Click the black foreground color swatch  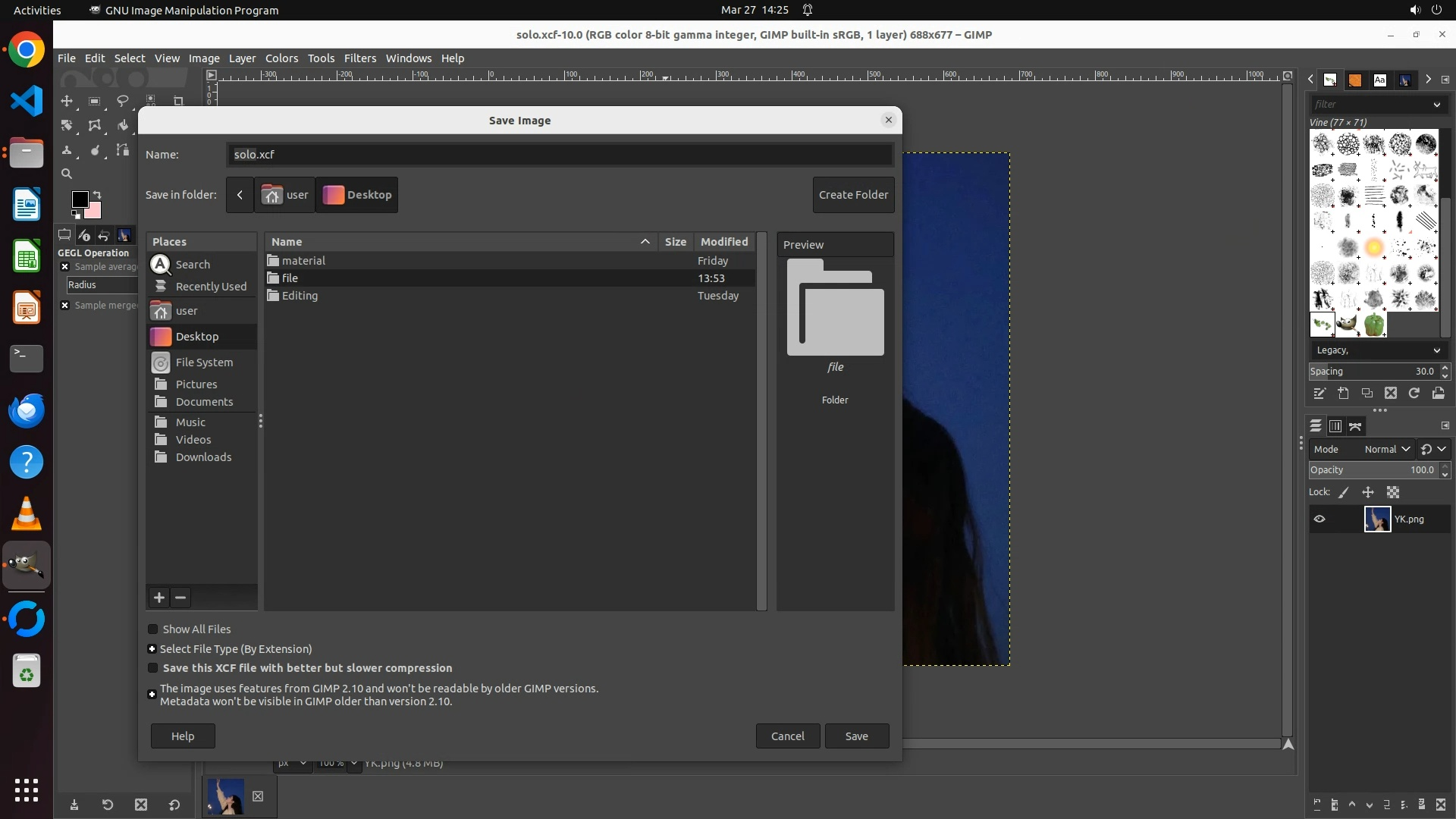(x=79, y=199)
